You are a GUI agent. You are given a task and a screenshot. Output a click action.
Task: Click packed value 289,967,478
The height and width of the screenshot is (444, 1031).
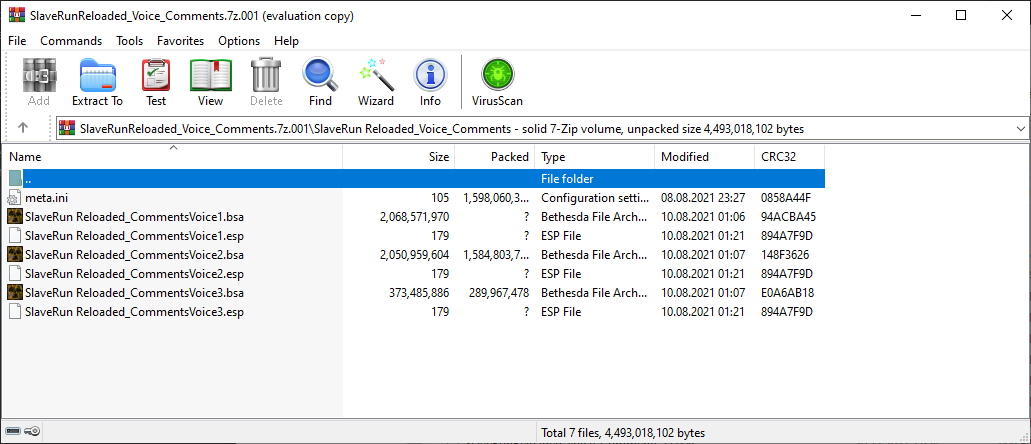click(x=499, y=293)
